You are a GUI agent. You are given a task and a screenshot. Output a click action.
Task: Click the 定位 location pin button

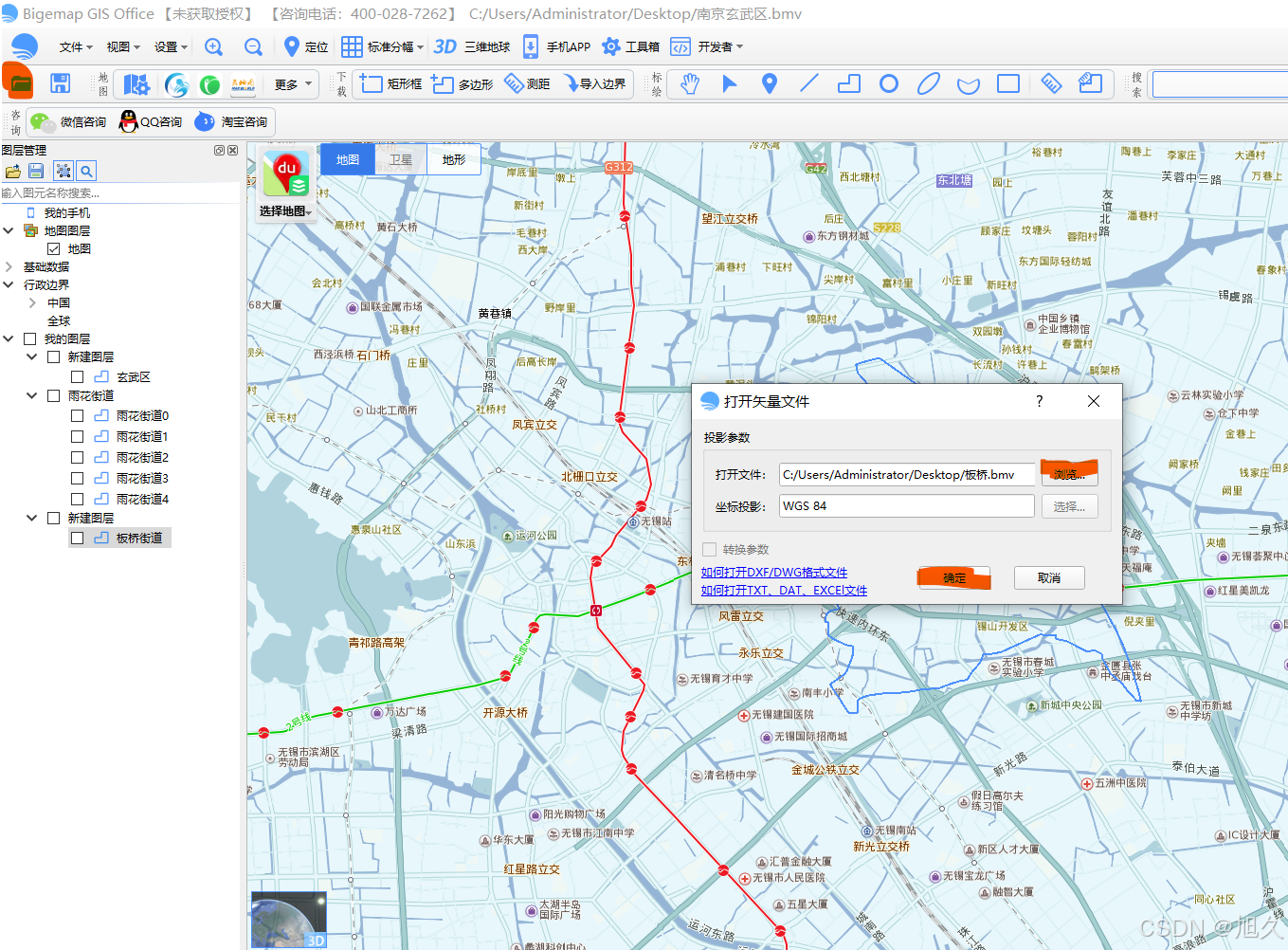(x=306, y=46)
